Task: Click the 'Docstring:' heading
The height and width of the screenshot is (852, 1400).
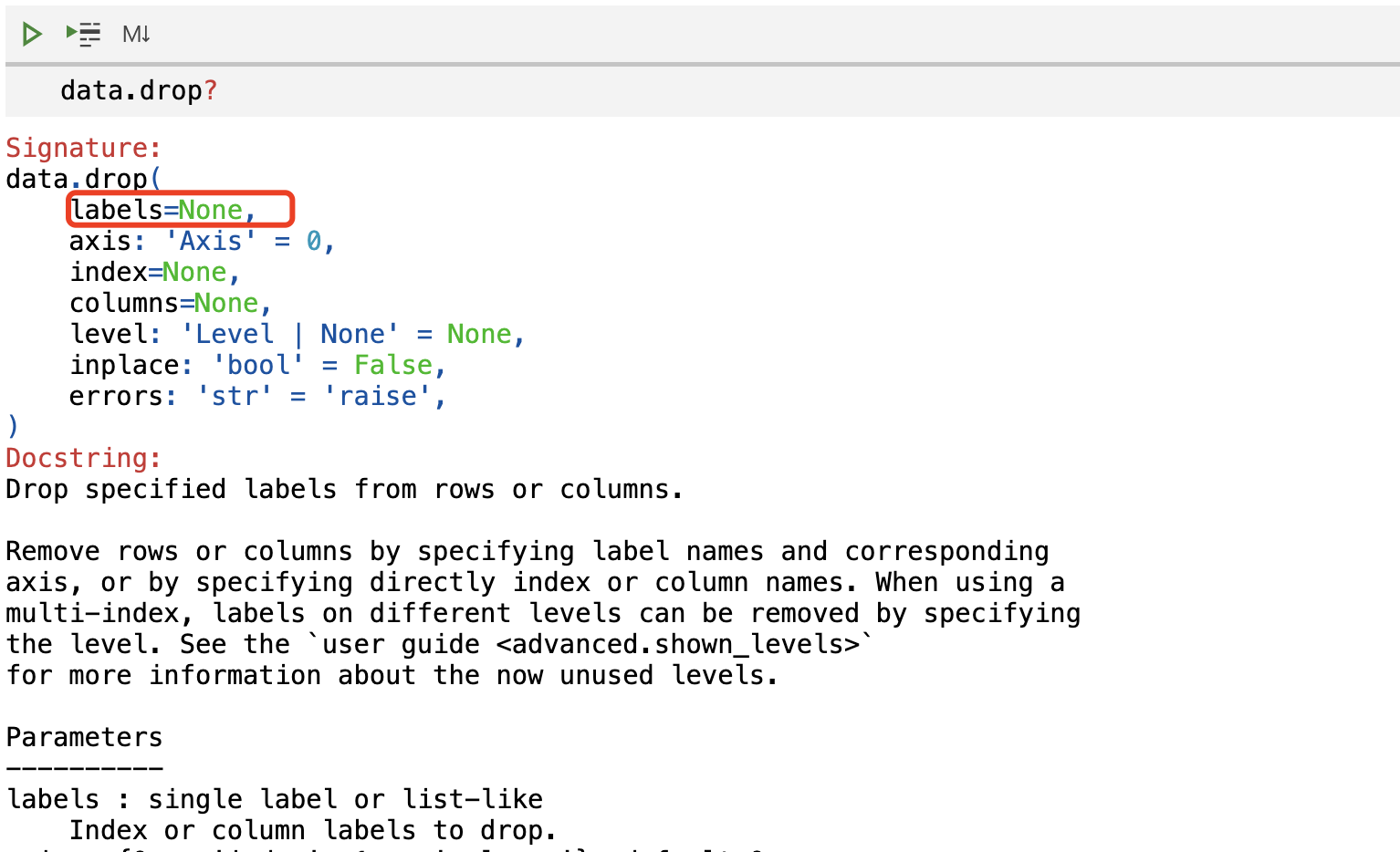Action: [x=84, y=458]
